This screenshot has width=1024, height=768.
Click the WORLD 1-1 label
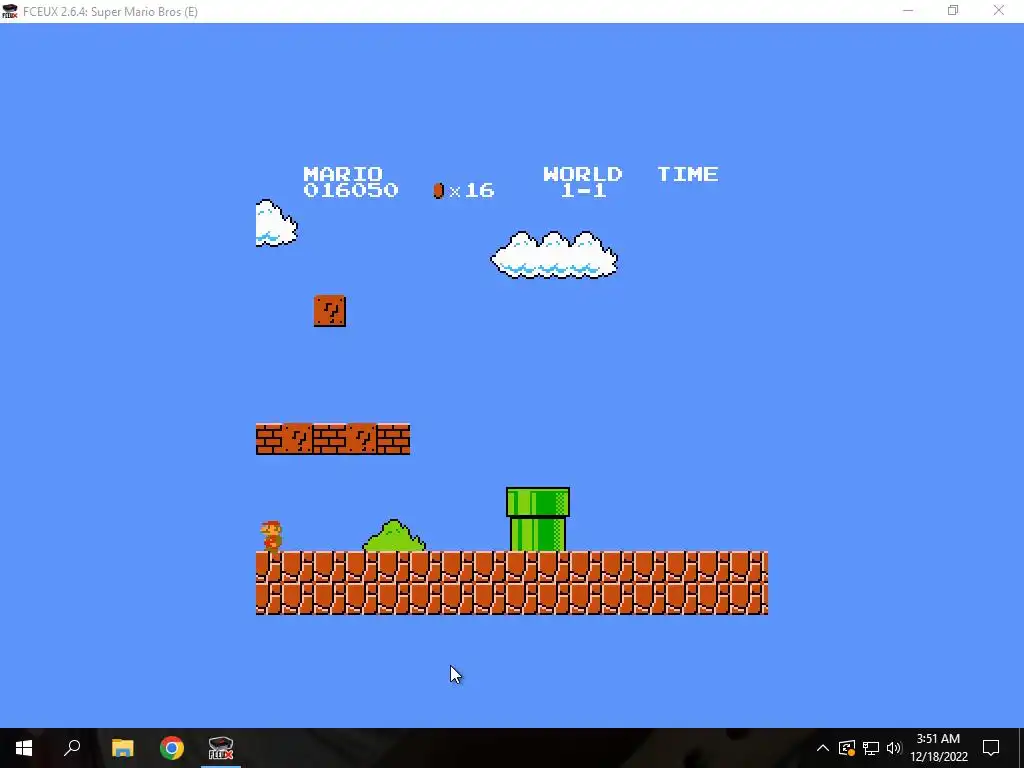(583, 182)
